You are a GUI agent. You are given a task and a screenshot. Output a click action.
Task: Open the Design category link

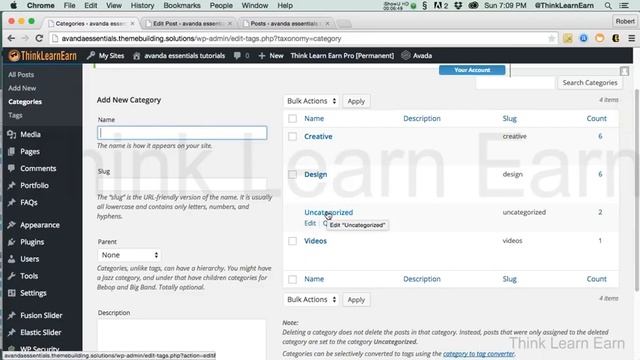(316, 174)
